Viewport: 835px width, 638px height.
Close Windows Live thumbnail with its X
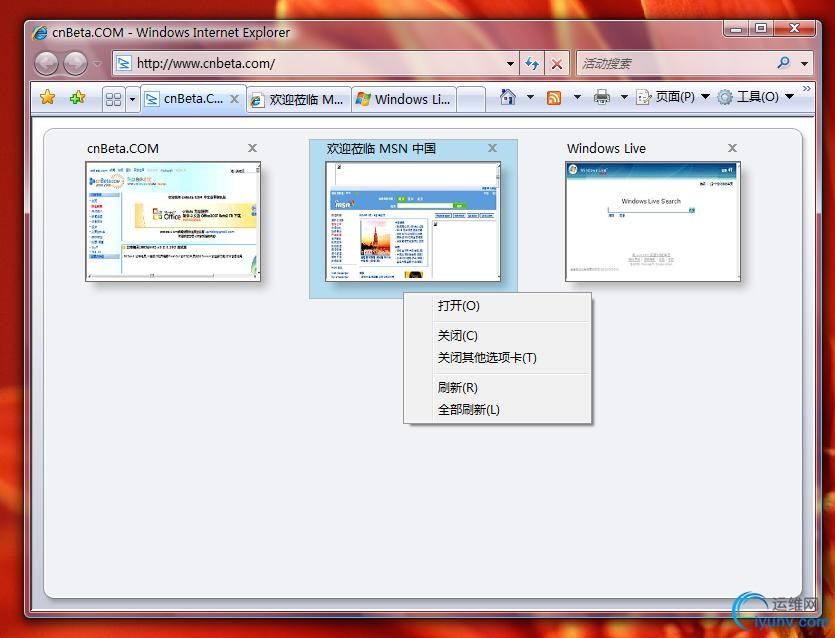[733, 148]
